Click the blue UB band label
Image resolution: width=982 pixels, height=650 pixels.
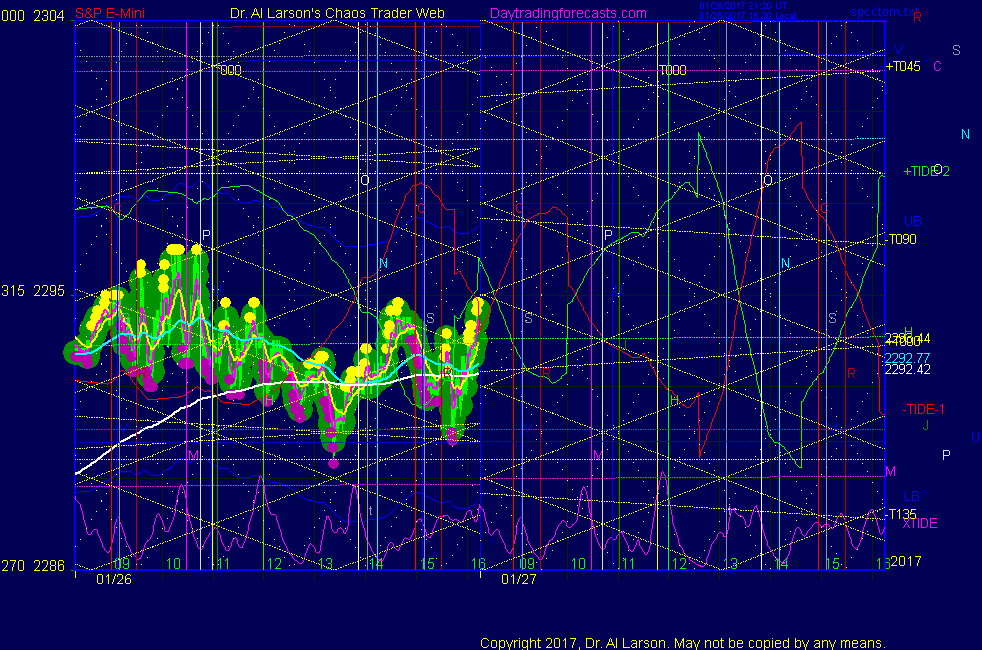point(913,221)
